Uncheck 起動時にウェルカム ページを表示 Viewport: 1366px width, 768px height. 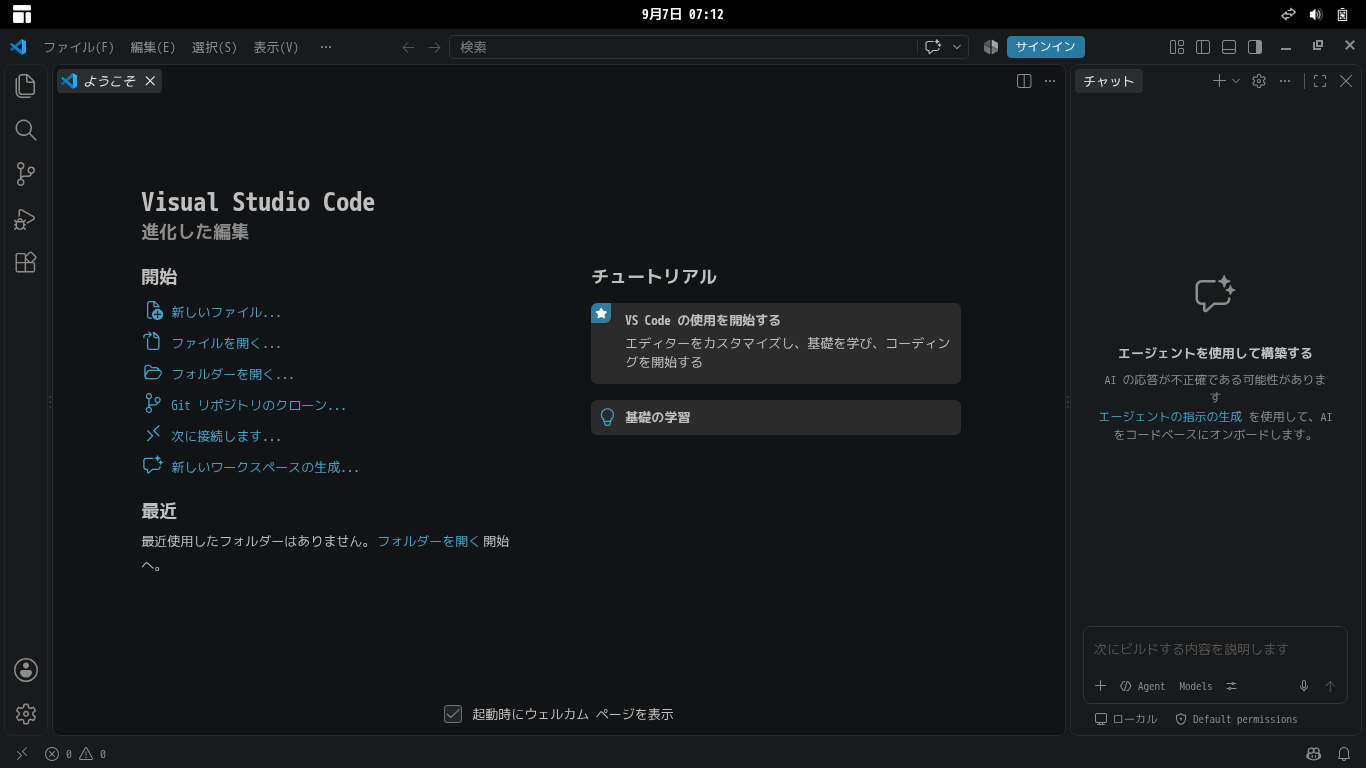pos(453,714)
